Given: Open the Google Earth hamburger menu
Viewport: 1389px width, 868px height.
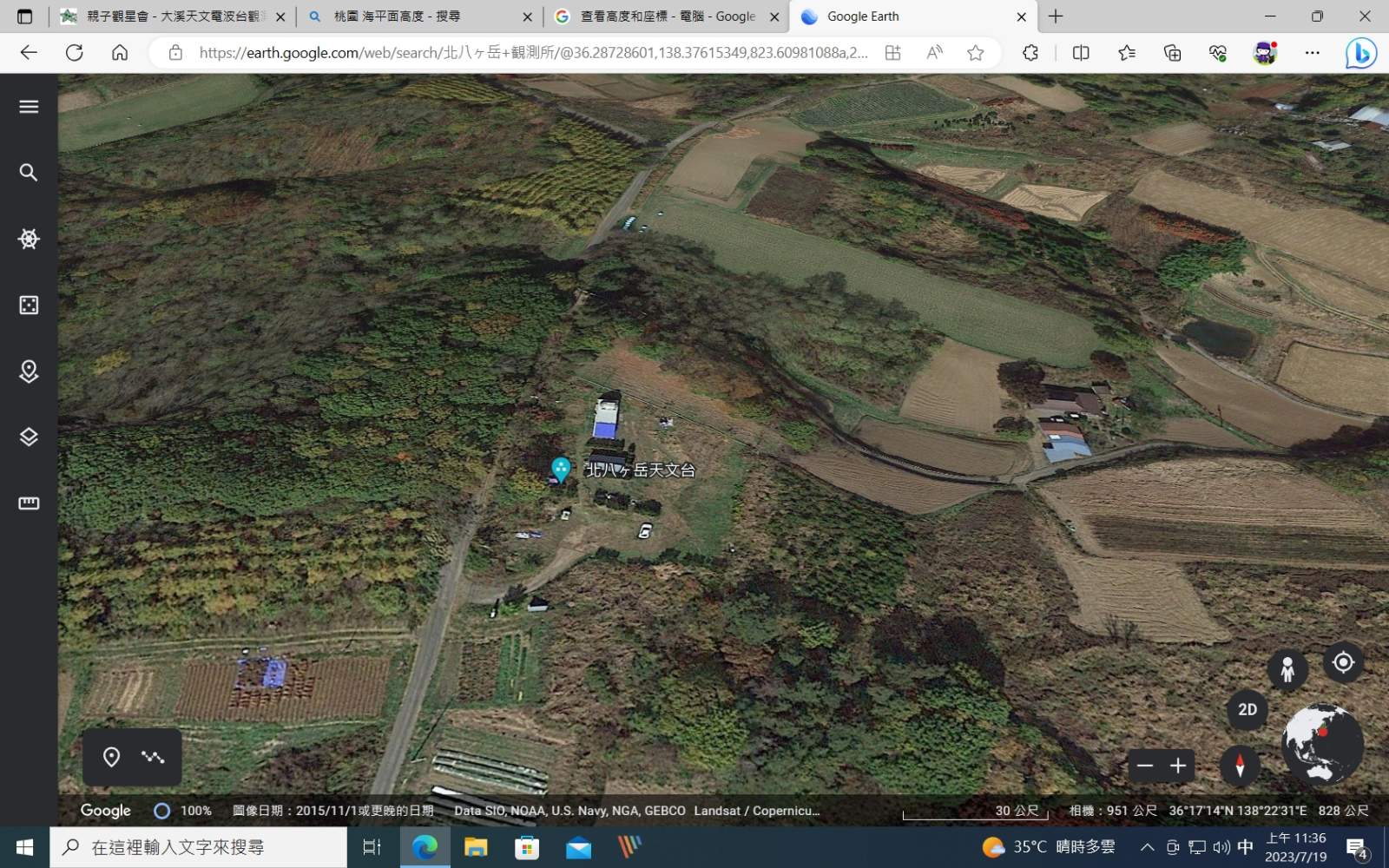Looking at the screenshot, I should pyautogui.click(x=29, y=107).
